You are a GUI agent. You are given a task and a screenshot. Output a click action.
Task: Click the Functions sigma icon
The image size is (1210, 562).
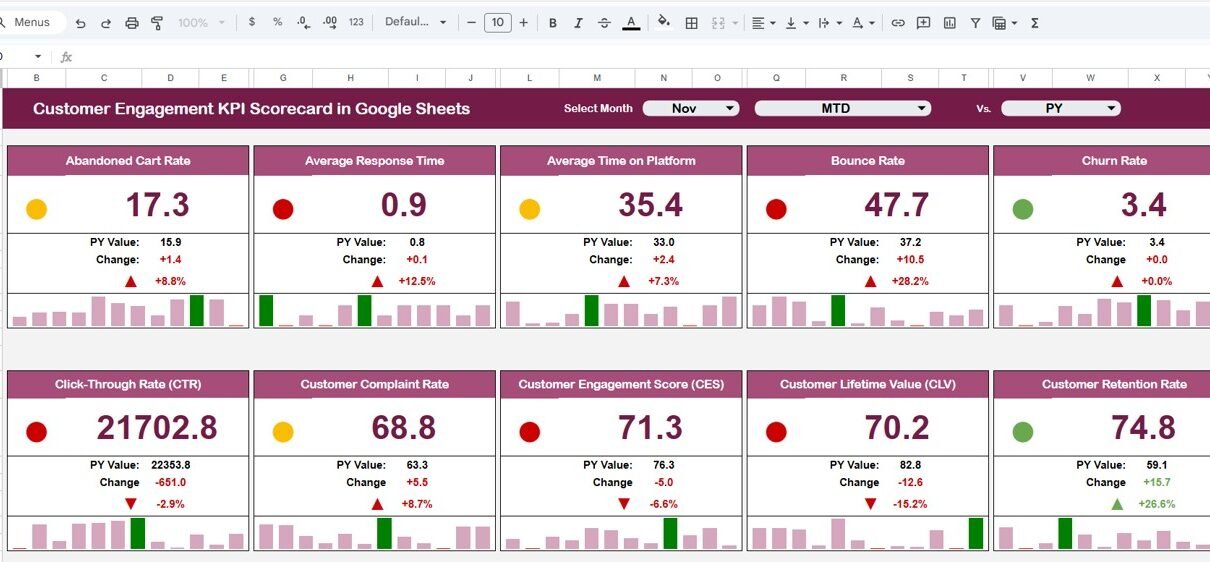1035,23
